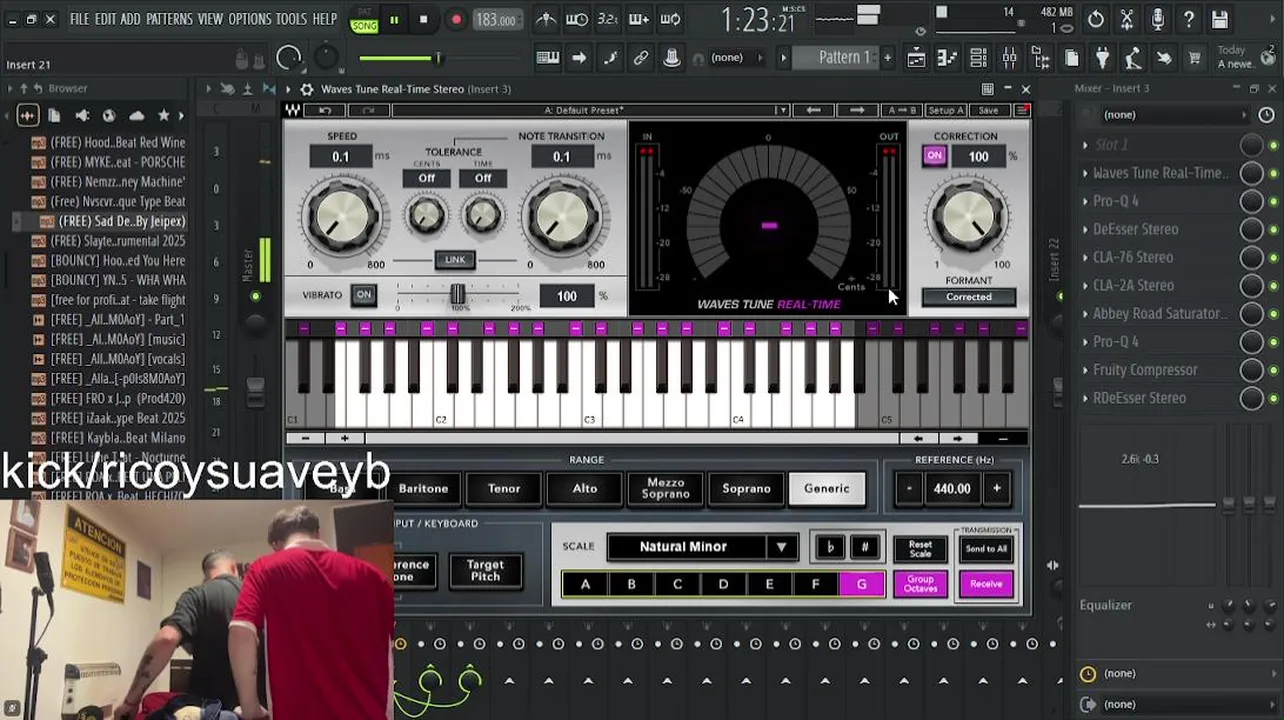Screen dimensions: 1284x720
Task: Expand the Waves Tune Real-Time mixer slot
Action: 1085,173
